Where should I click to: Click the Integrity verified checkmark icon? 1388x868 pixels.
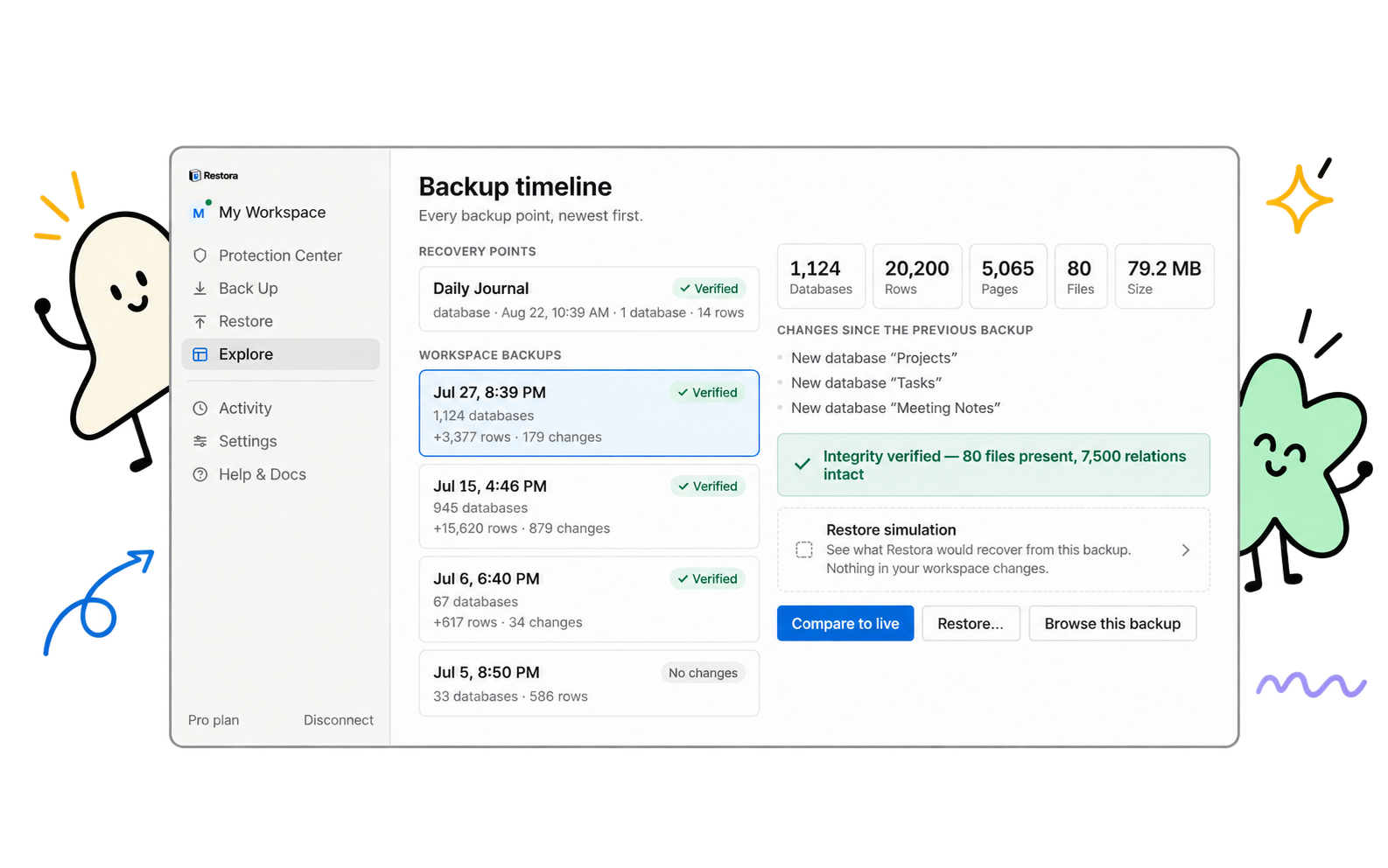pyautogui.click(x=802, y=465)
